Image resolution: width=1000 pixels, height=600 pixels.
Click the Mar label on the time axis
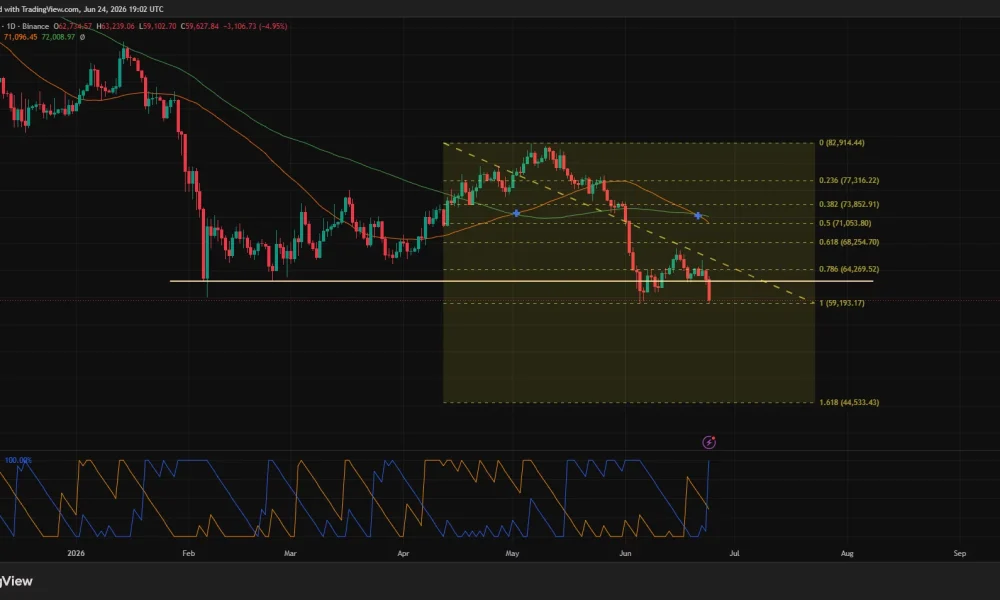tap(290, 553)
